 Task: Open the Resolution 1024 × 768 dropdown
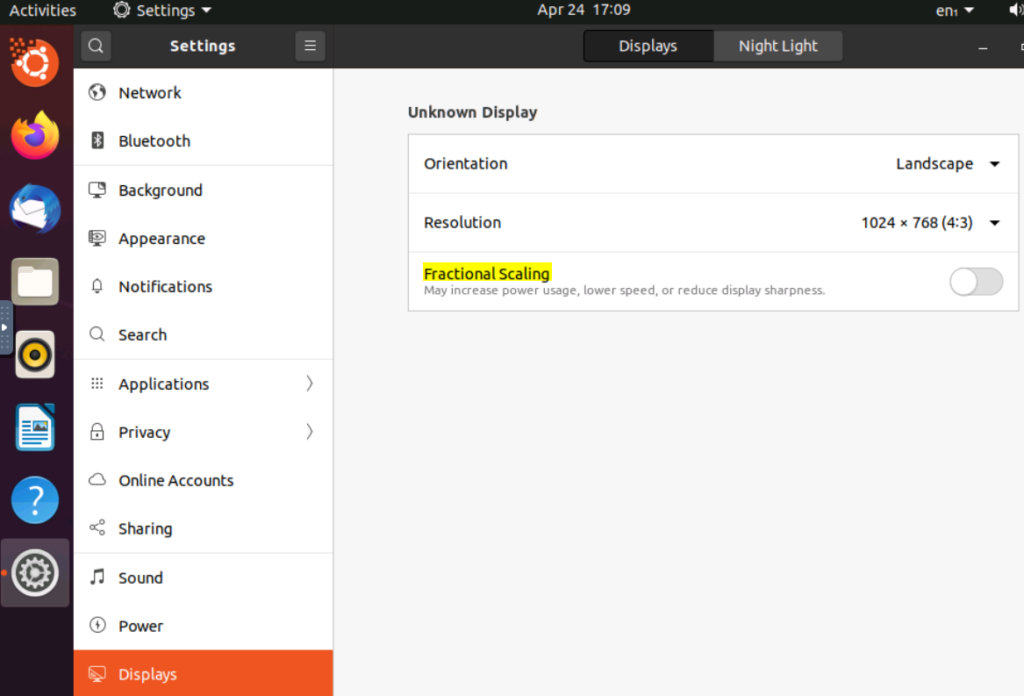click(x=930, y=223)
